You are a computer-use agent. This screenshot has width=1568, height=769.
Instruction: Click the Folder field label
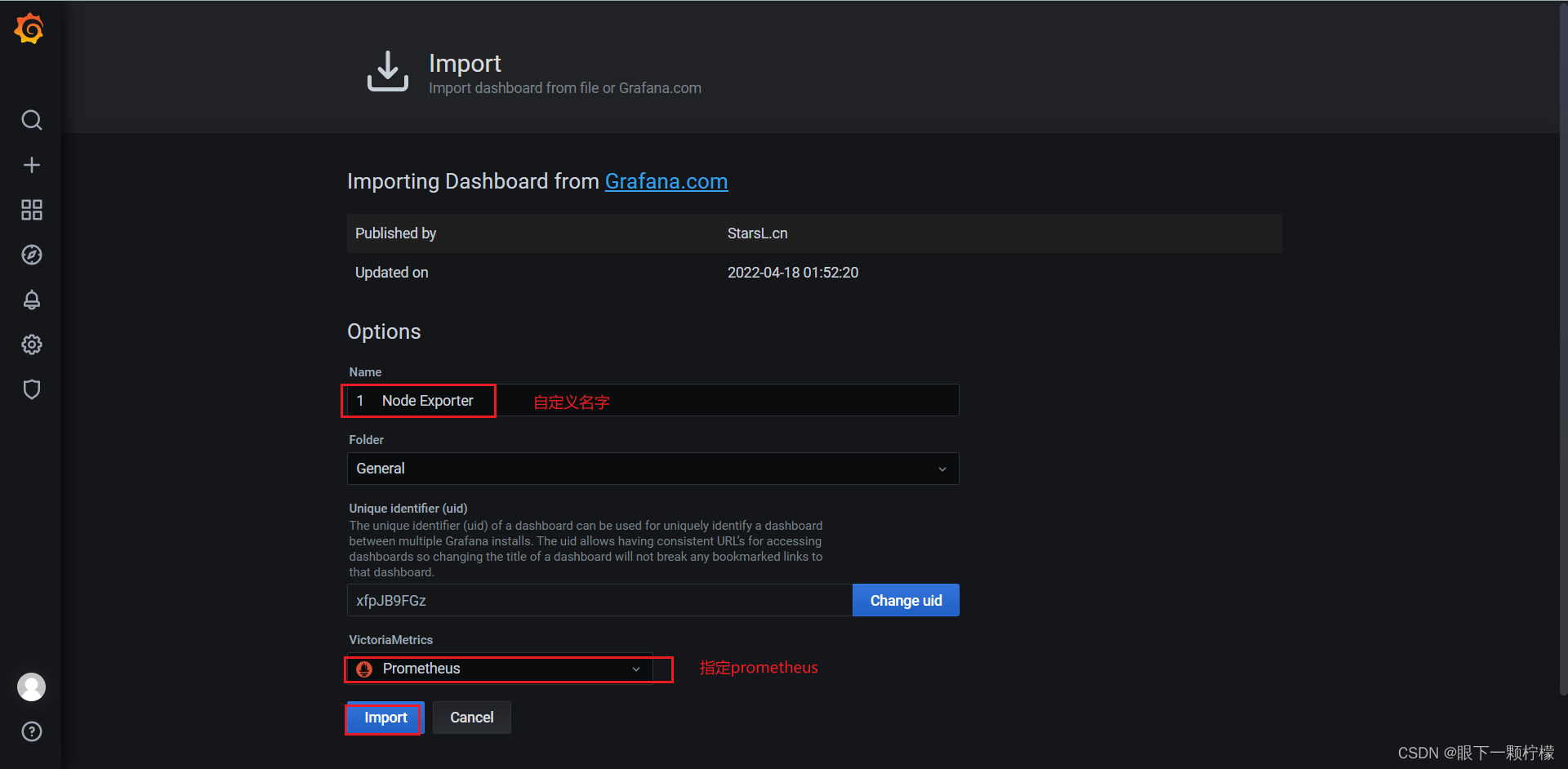pyautogui.click(x=366, y=439)
